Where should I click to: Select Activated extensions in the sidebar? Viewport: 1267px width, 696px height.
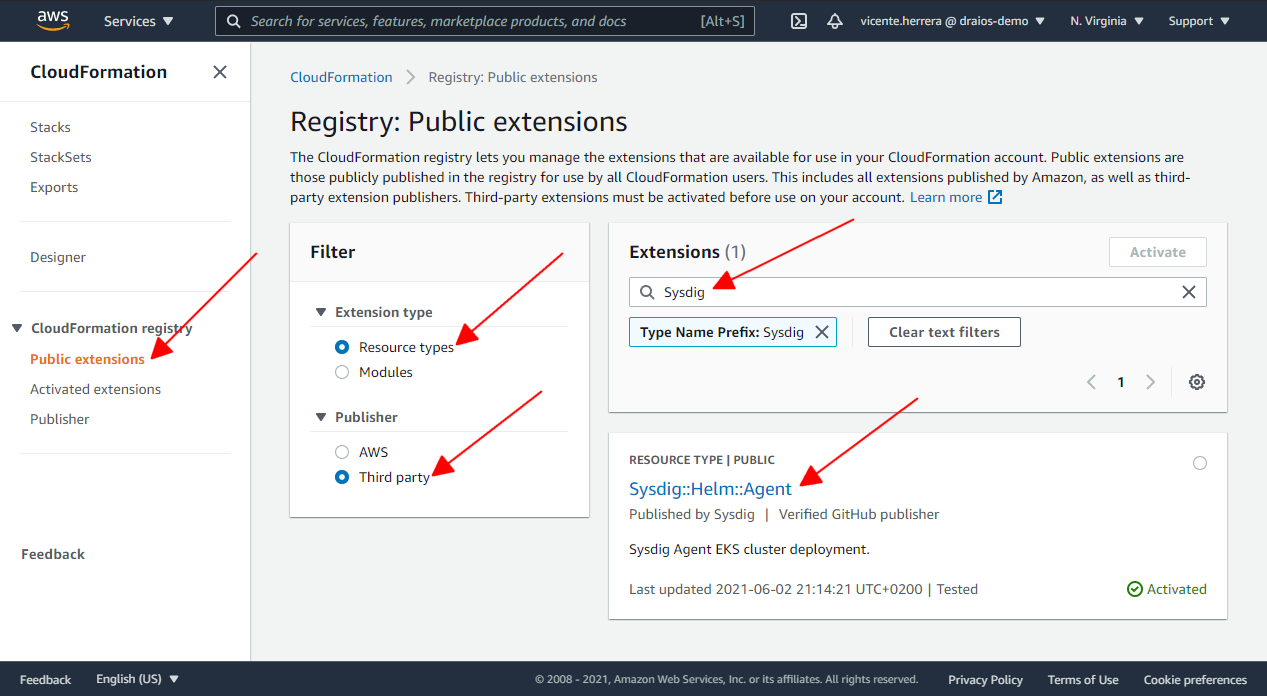pyautogui.click(x=95, y=388)
